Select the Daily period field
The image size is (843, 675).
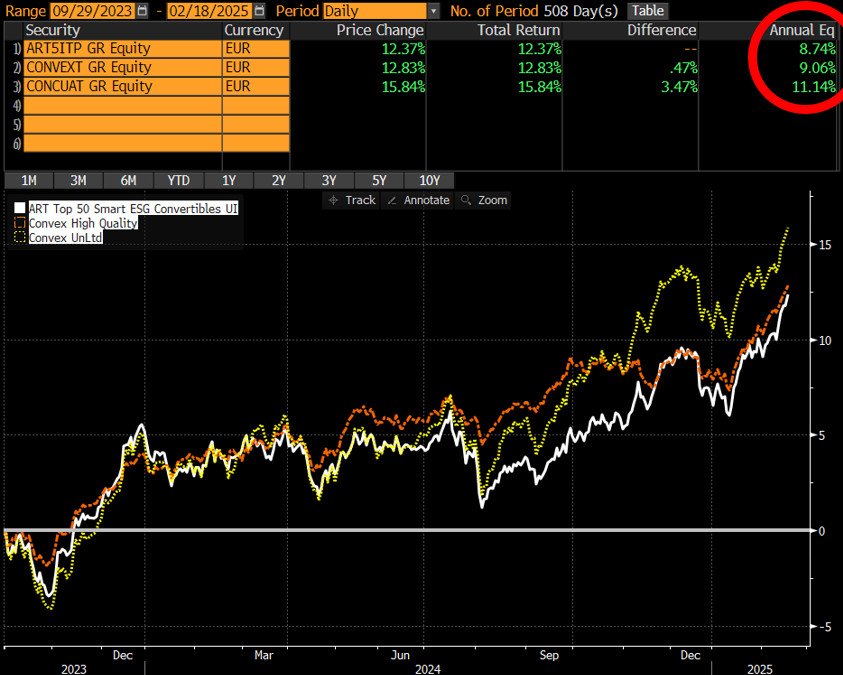[375, 11]
